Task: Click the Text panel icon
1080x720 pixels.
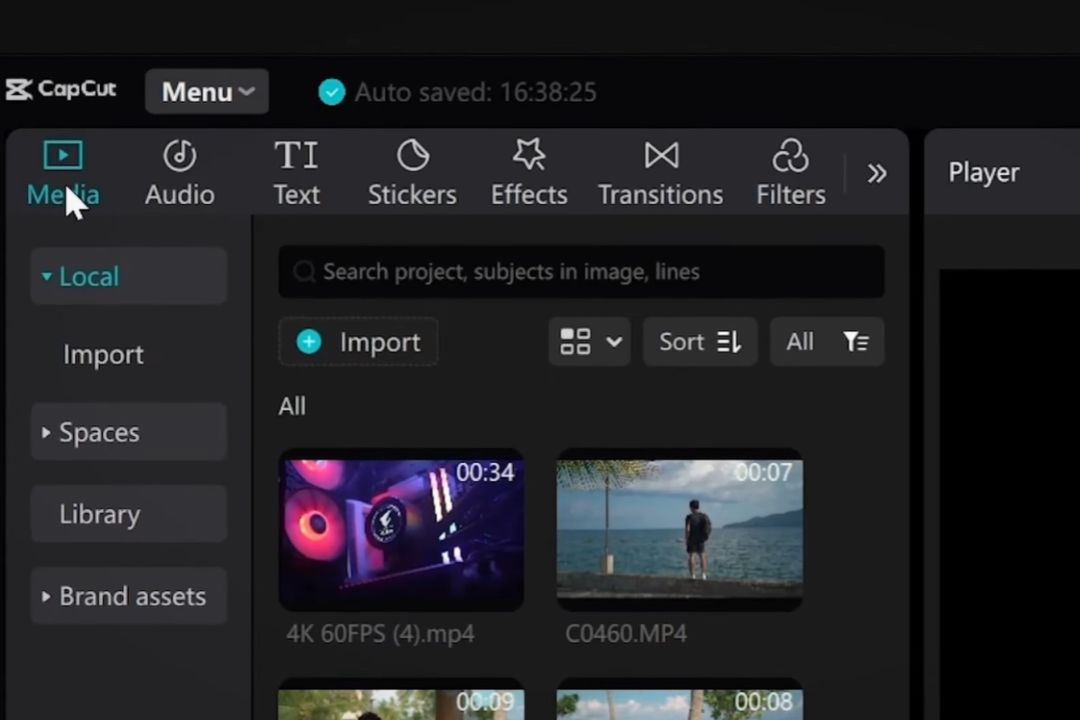Action: (x=296, y=155)
